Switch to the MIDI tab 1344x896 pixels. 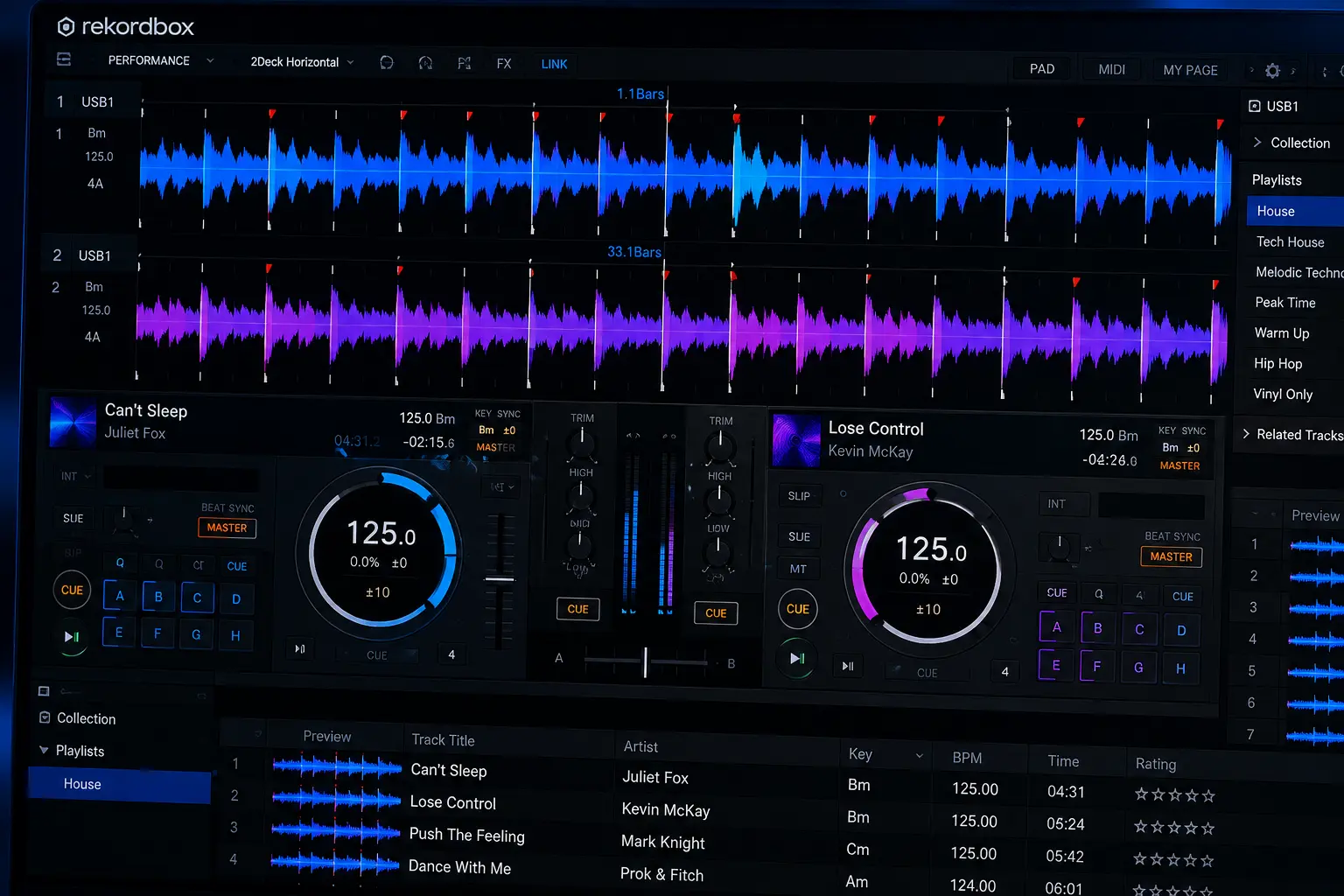click(x=1111, y=69)
